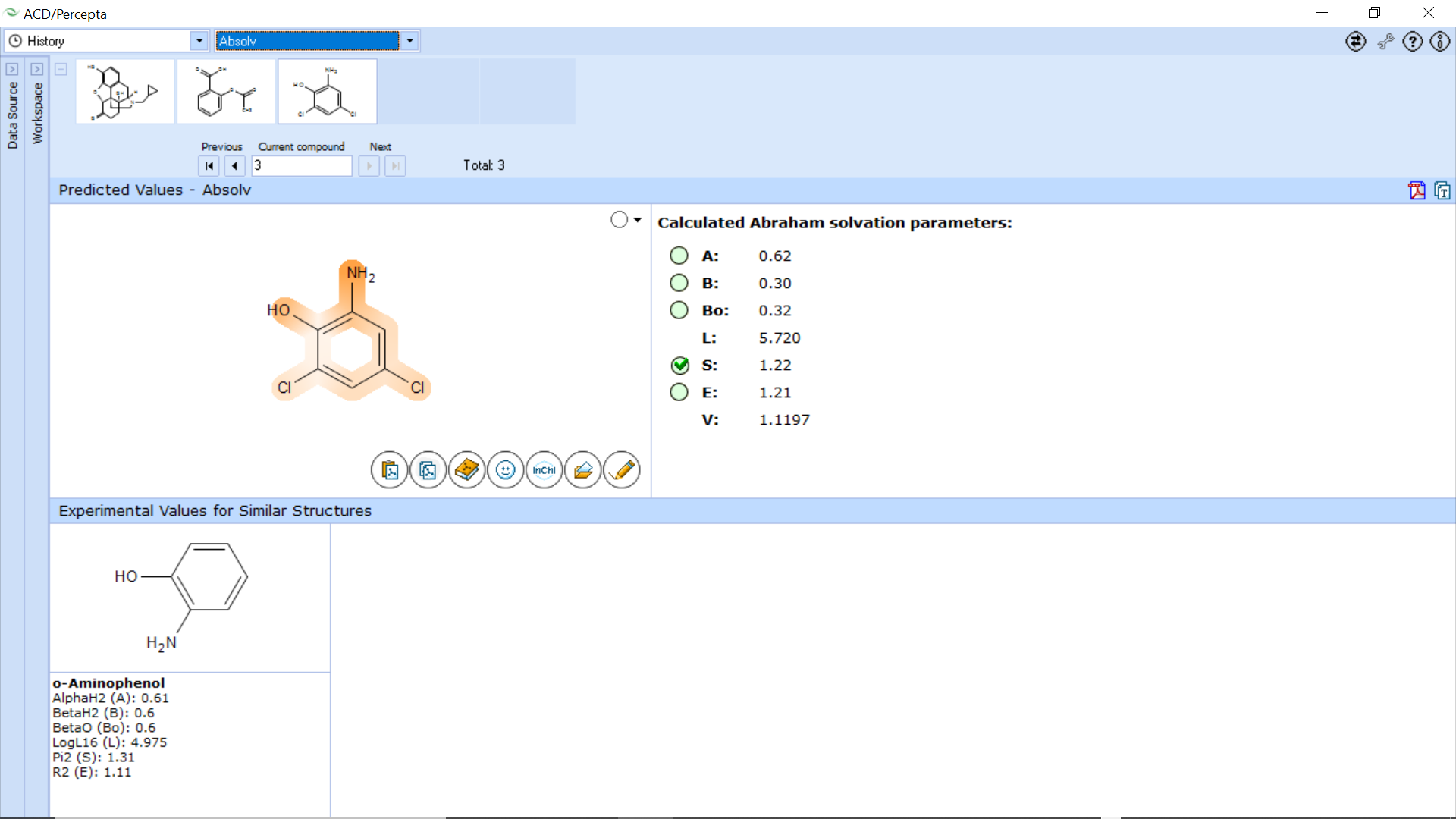Click the copy text results icon
The height and width of the screenshot is (819, 1456).
click(x=1442, y=190)
